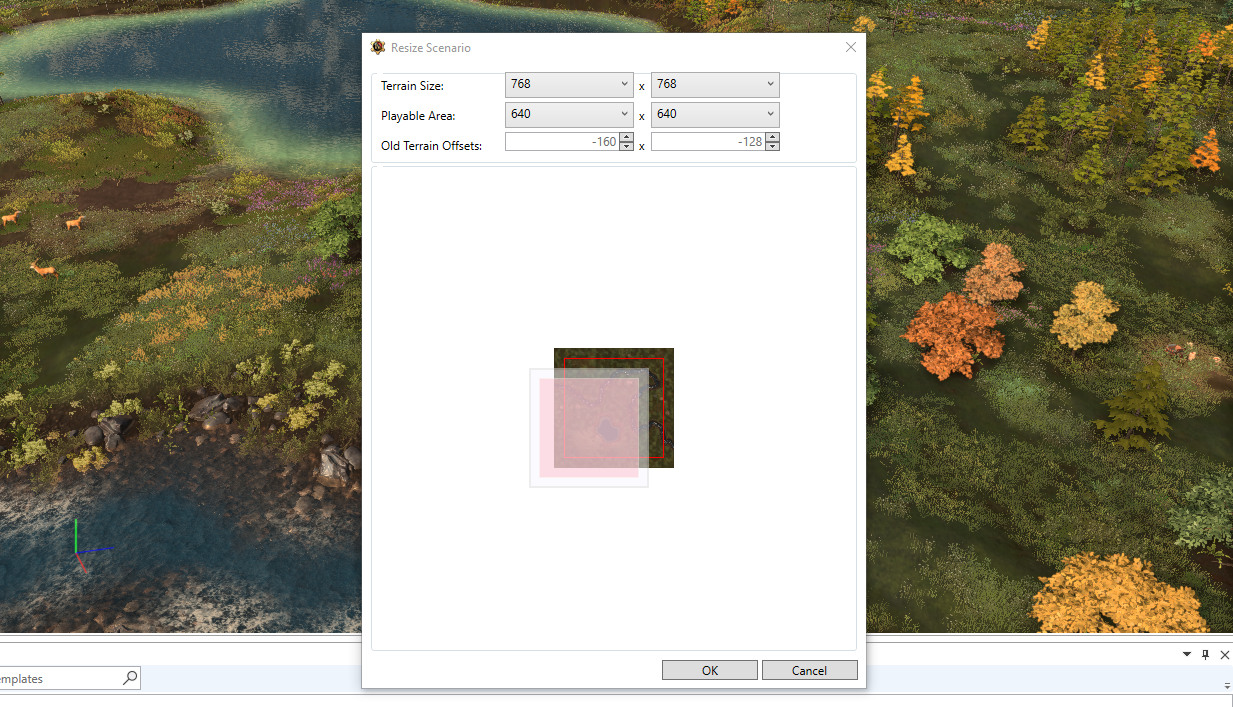Click the old terrain minimap preview
The height and width of the screenshot is (707, 1233).
pos(614,407)
